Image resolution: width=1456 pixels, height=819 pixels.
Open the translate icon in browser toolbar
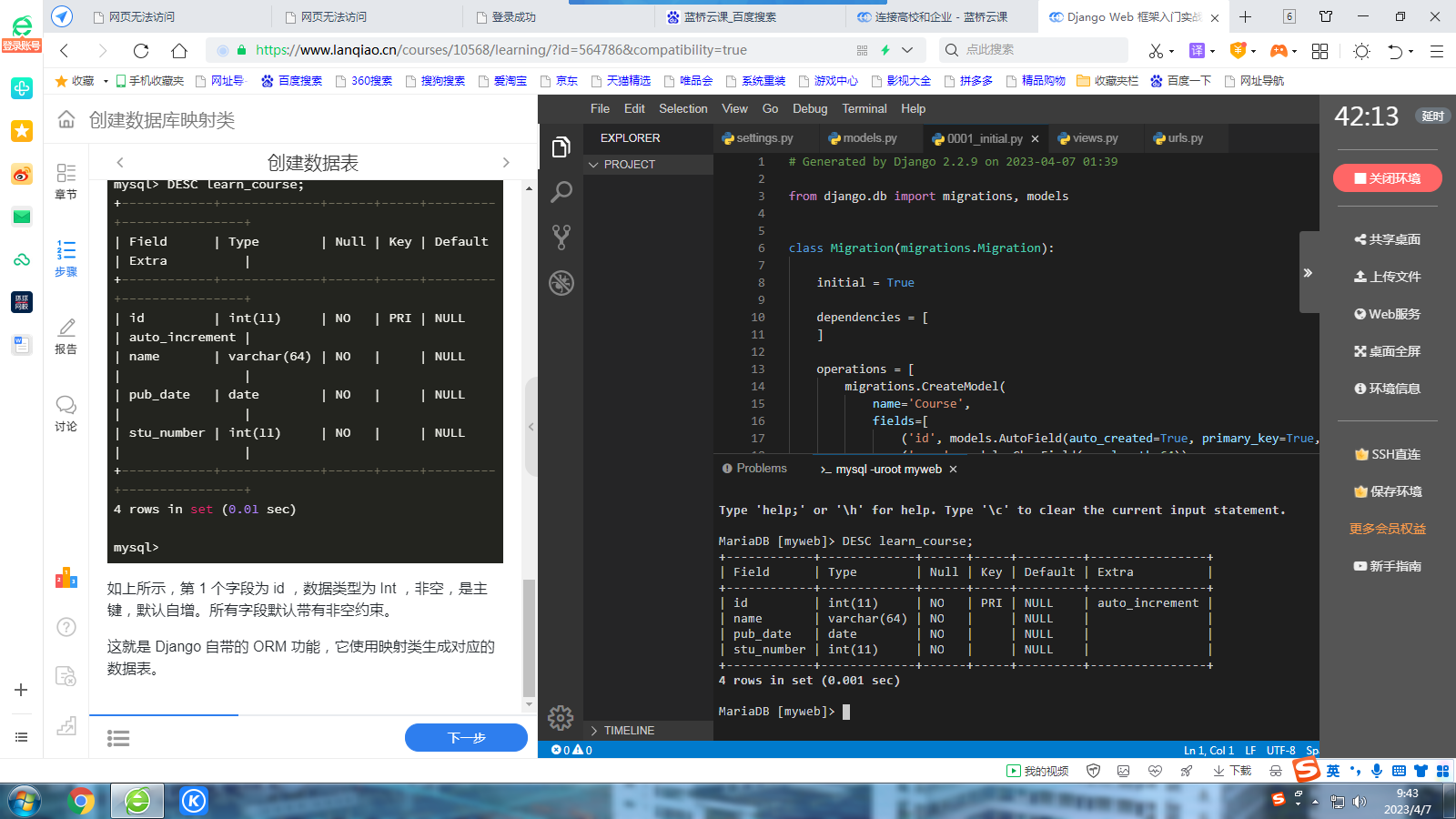click(x=1197, y=51)
